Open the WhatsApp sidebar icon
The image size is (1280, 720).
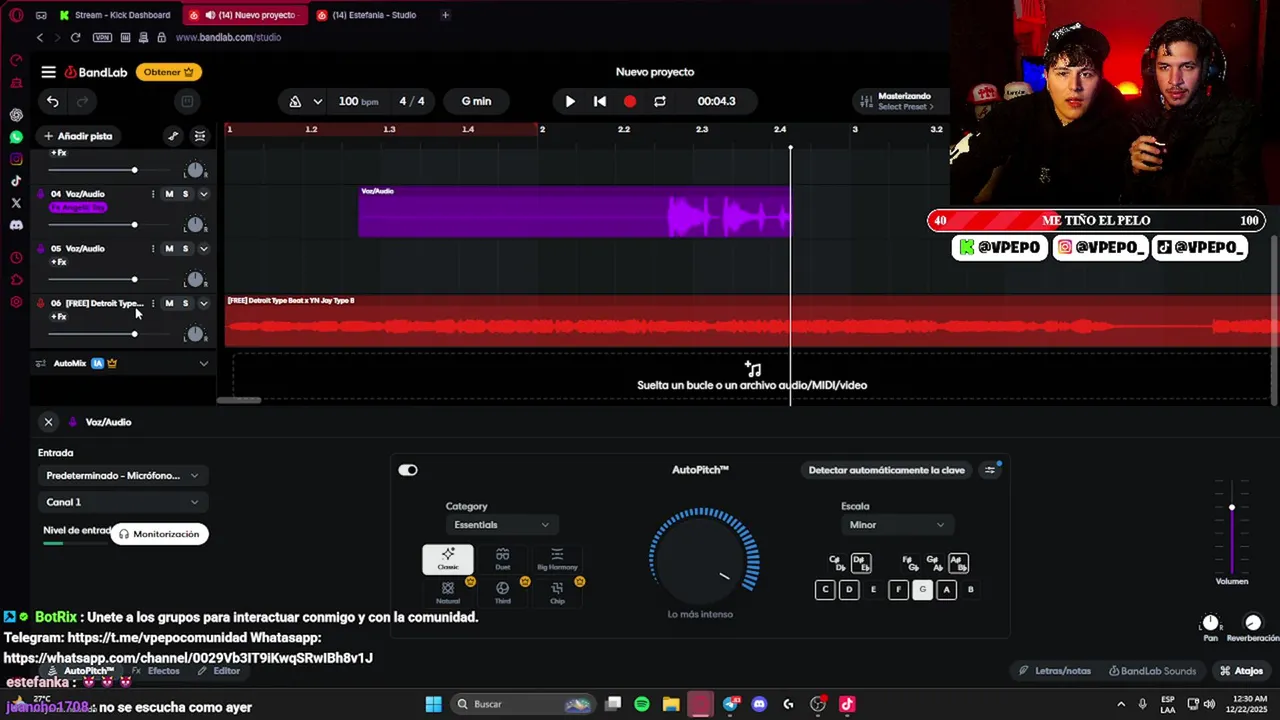tap(16, 137)
